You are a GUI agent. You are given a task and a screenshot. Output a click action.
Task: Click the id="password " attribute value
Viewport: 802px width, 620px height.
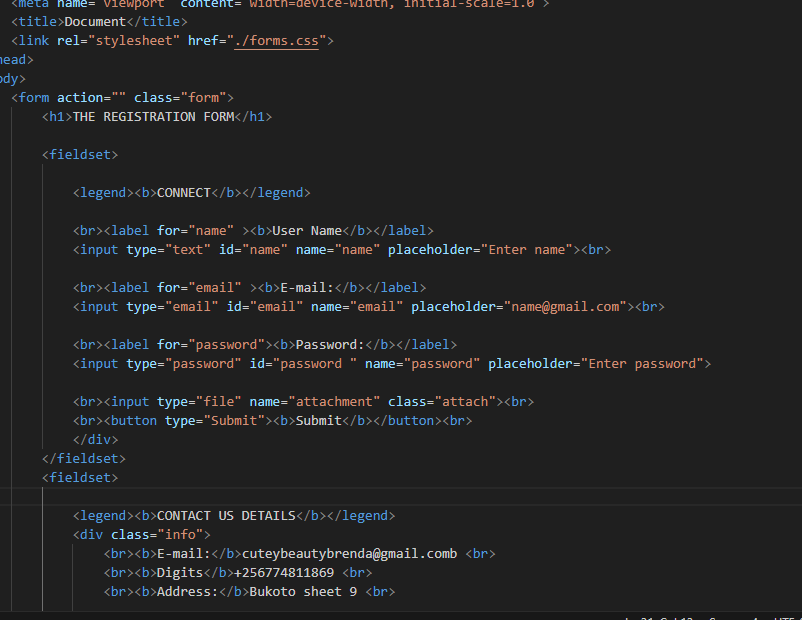click(x=315, y=364)
